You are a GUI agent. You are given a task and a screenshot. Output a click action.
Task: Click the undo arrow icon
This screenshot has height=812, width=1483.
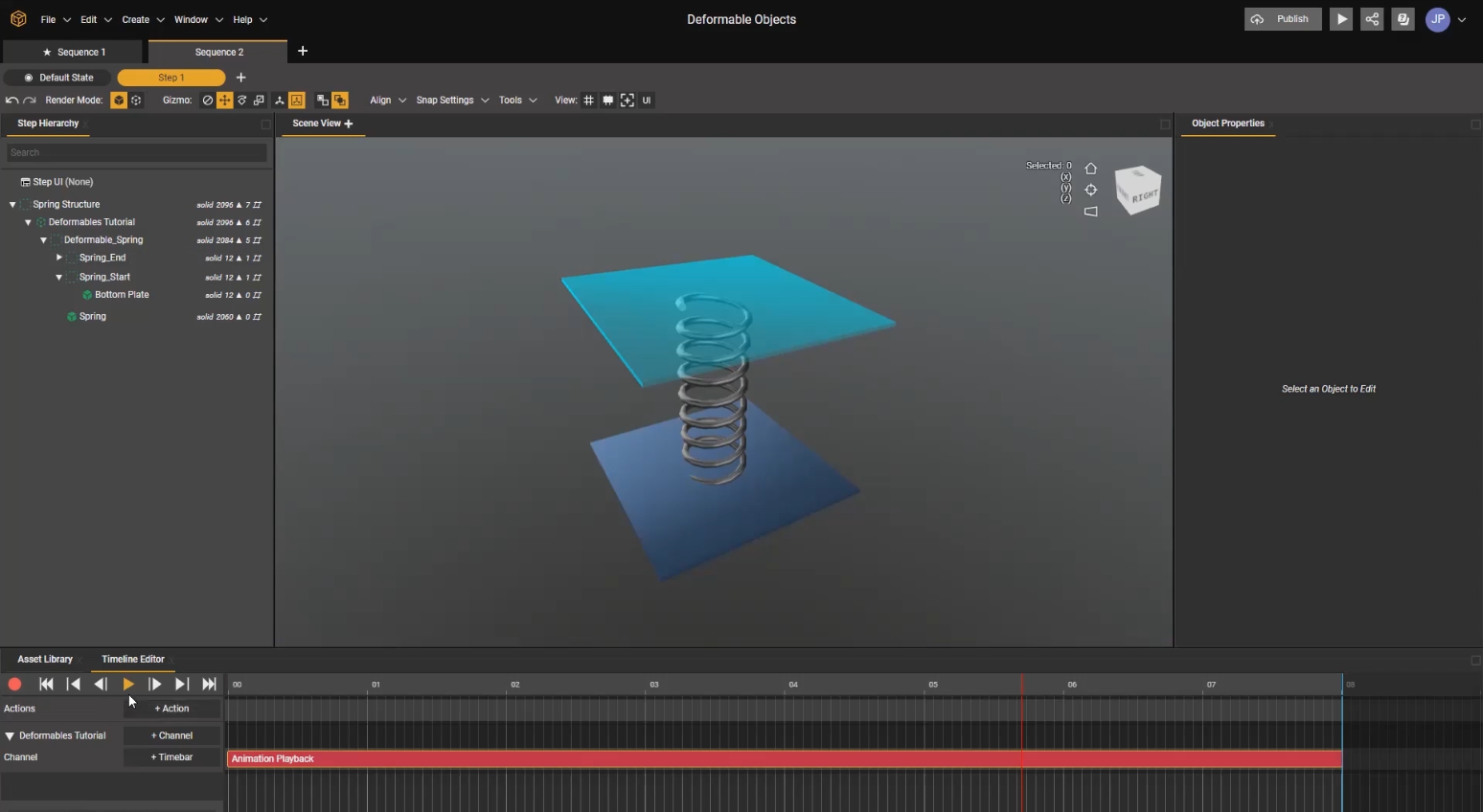tap(11, 101)
